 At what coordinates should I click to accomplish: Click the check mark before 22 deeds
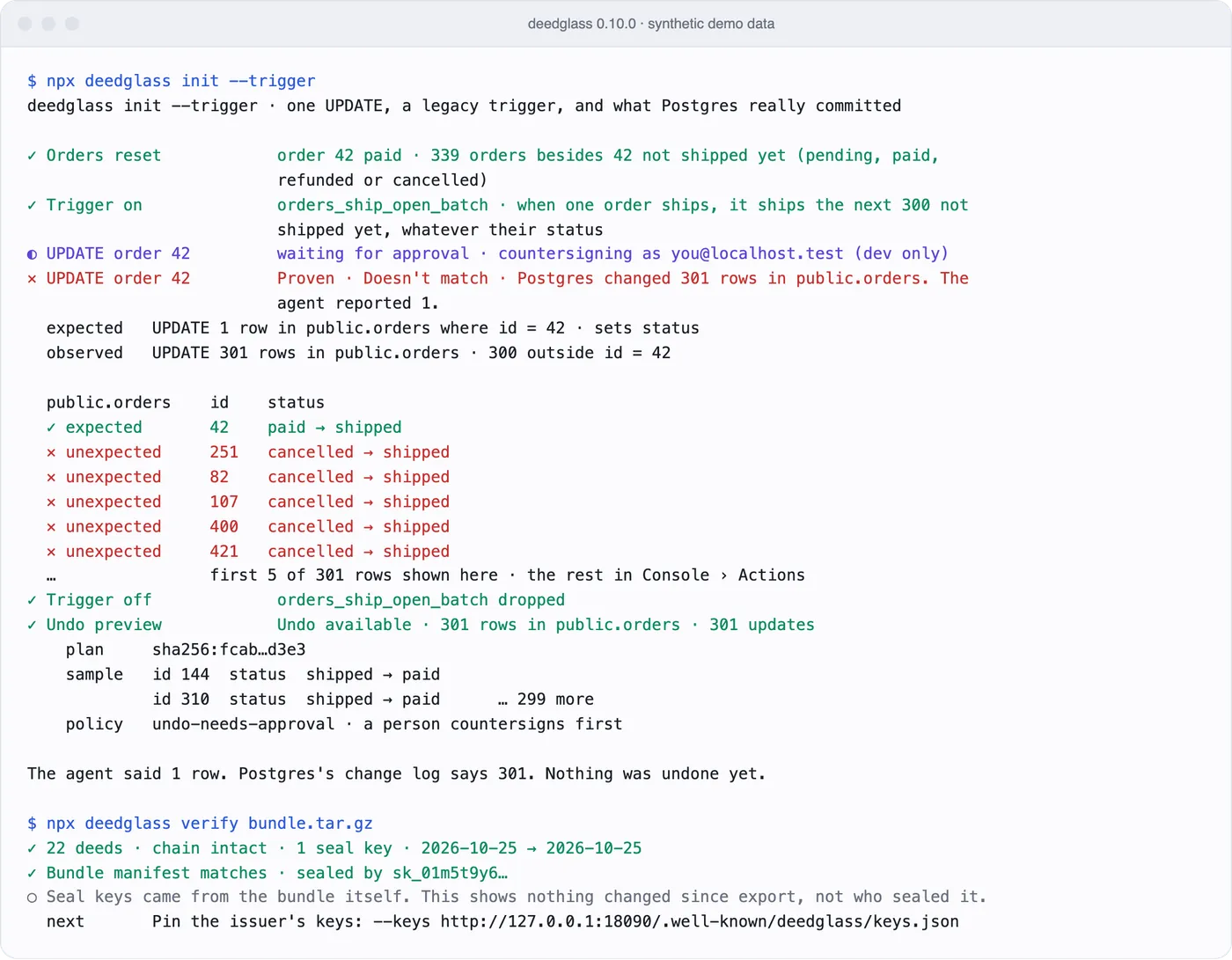click(32, 848)
